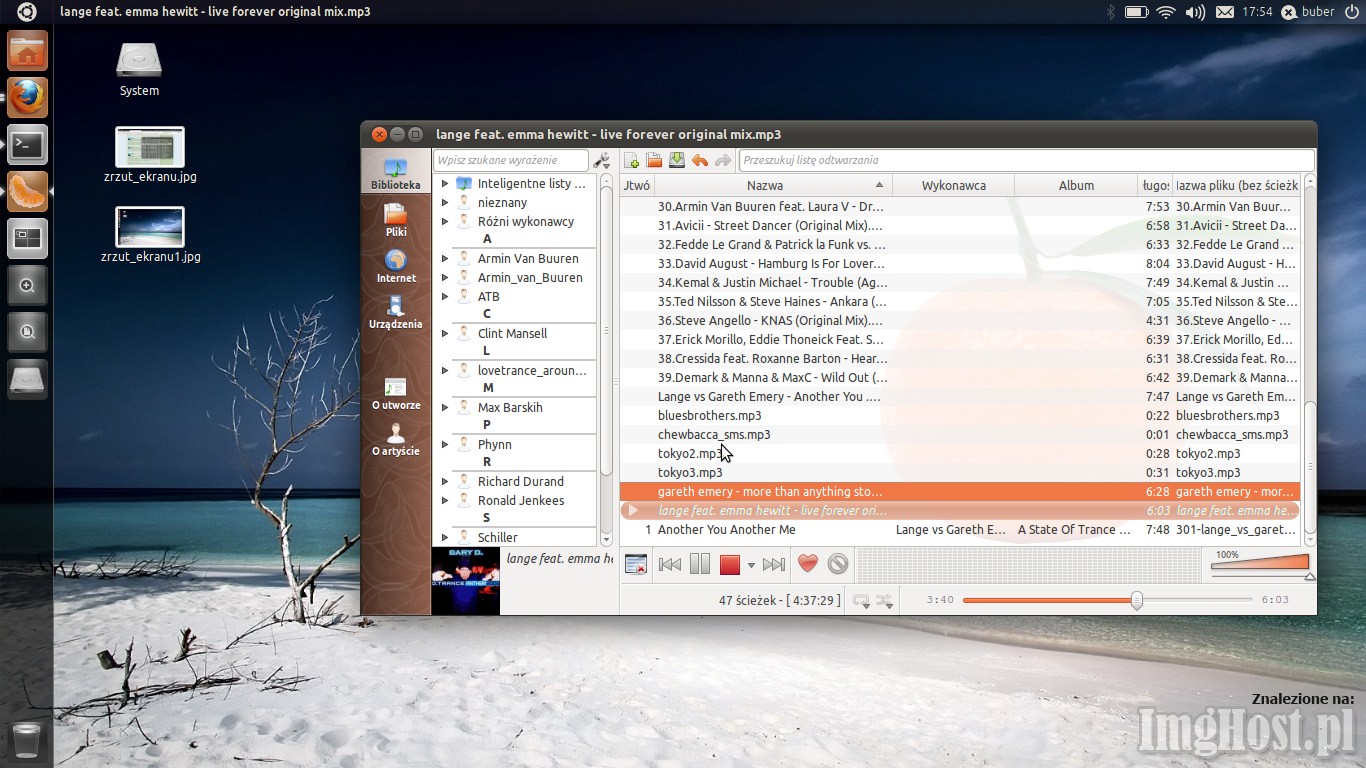
Task: Sort by Nazwa column header
Action: pyautogui.click(x=773, y=185)
